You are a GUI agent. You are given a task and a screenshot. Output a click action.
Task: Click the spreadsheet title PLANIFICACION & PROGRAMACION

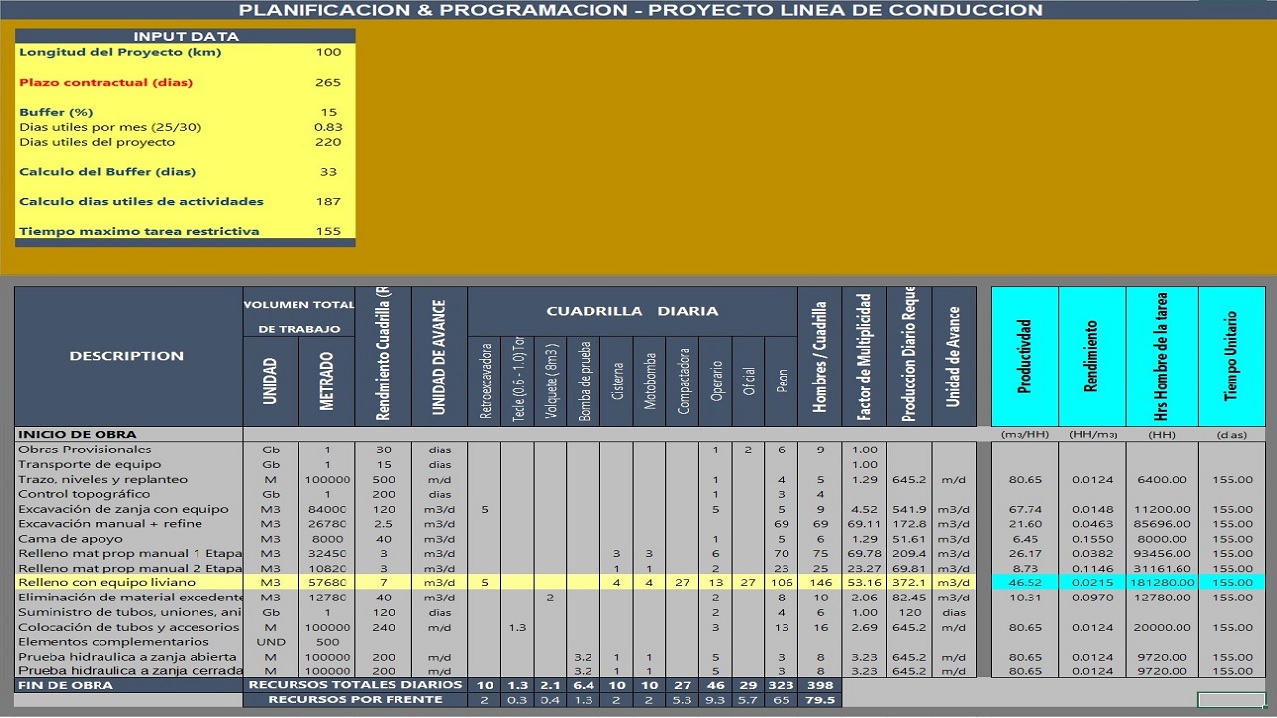[640, 10]
